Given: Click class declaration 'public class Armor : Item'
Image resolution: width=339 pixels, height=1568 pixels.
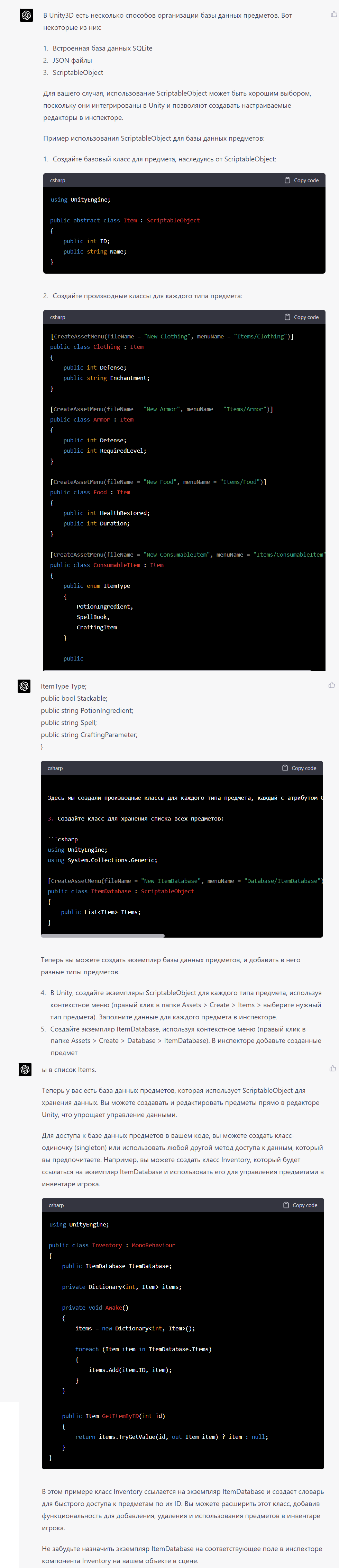Looking at the screenshot, I should (x=92, y=419).
